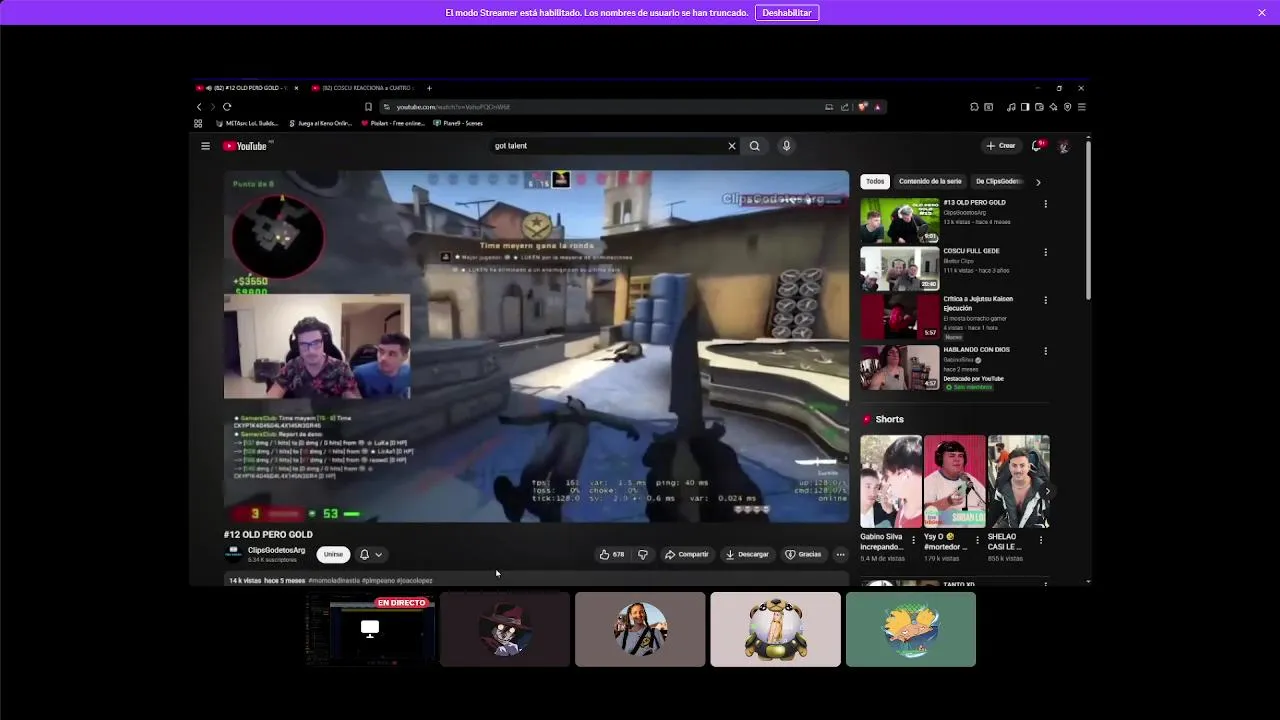Open more actions under the video
This screenshot has width=1280, height=720.
pos(841,554)
